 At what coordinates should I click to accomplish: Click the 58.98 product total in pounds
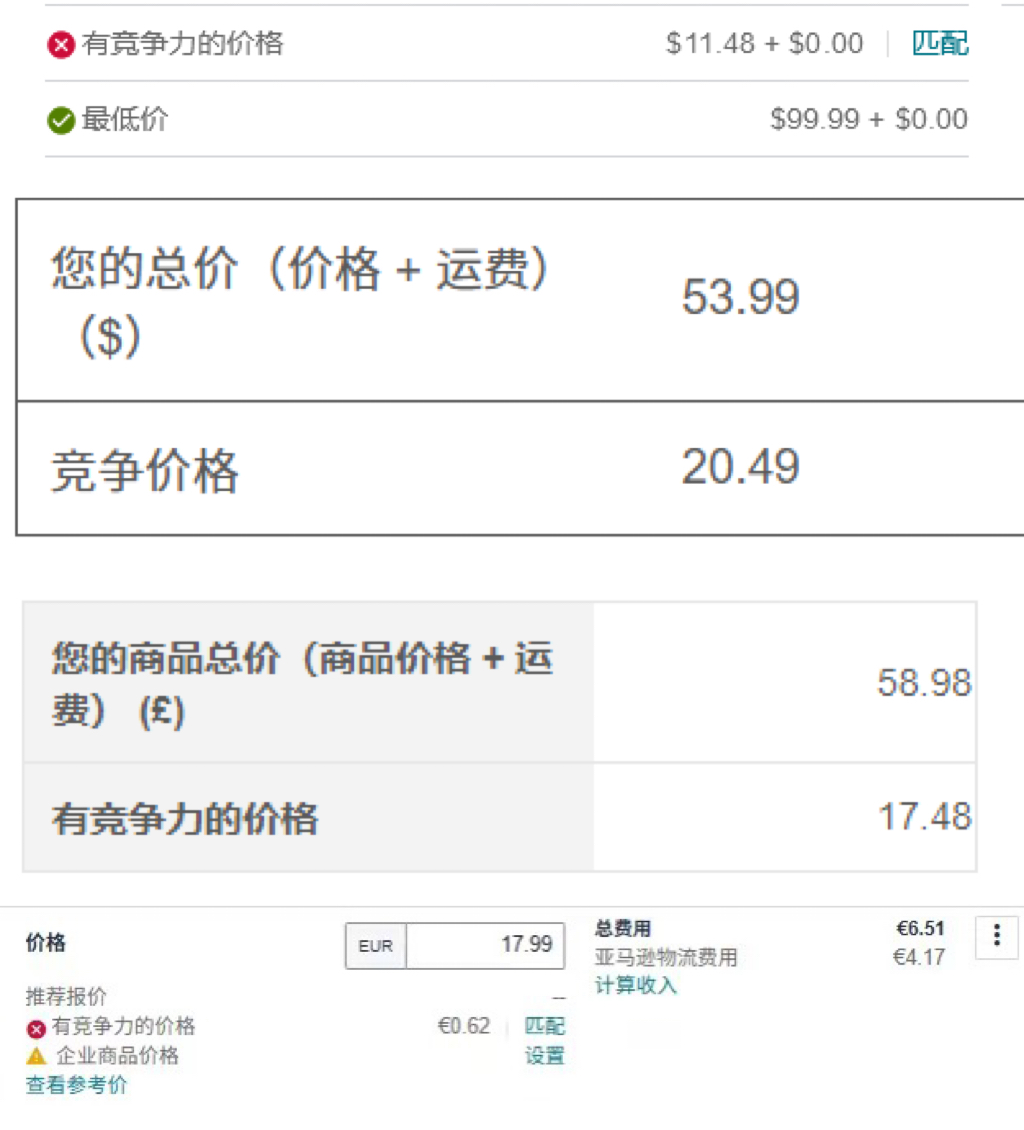[x=925, y=682]
